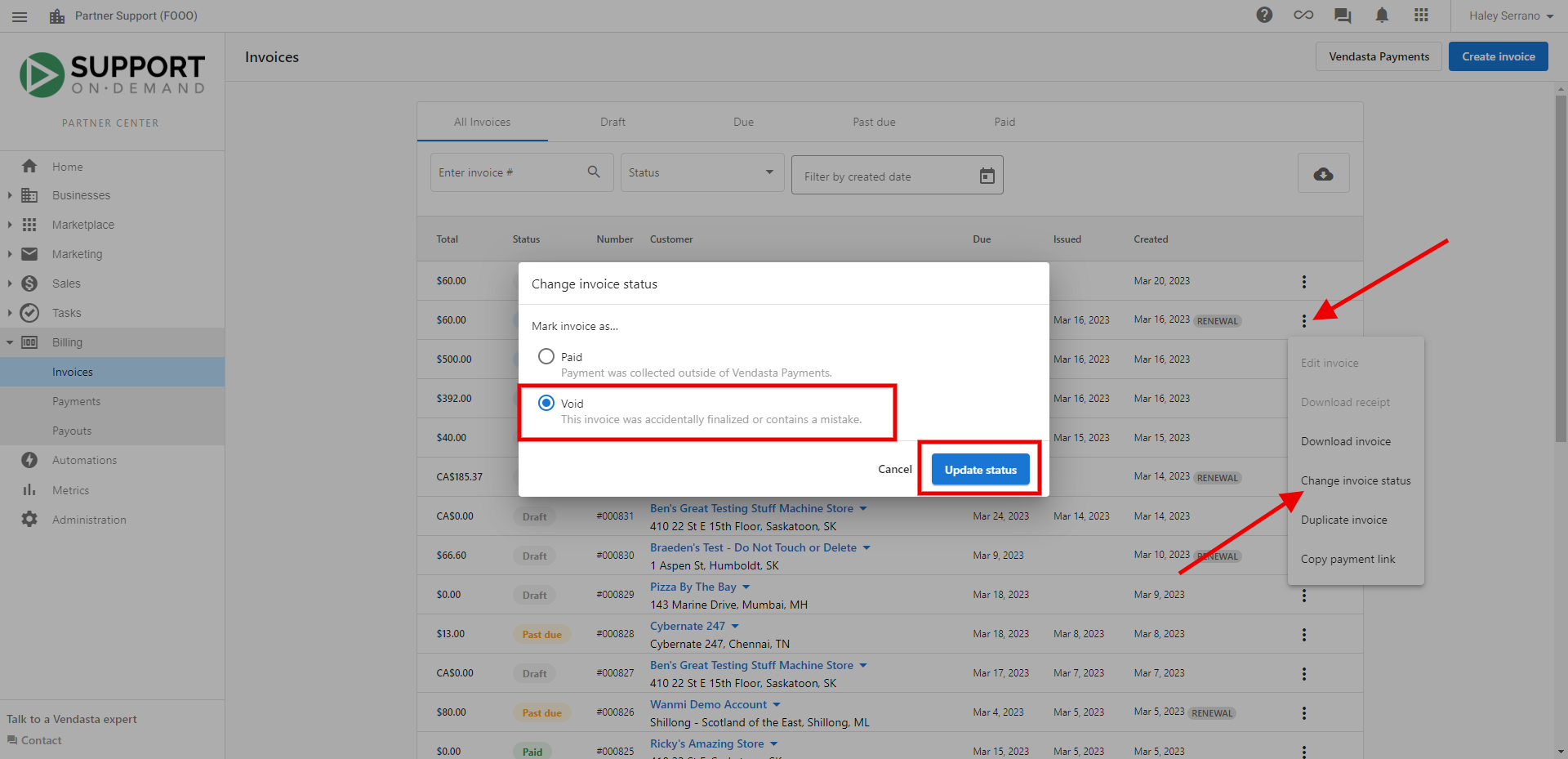Click the notifications bell icon

[x=1382, y=16]
